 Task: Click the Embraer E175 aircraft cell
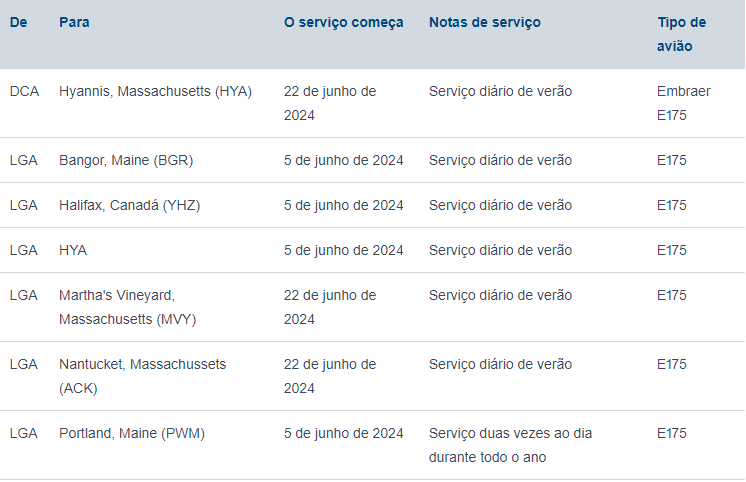click(x=683, y=103)
